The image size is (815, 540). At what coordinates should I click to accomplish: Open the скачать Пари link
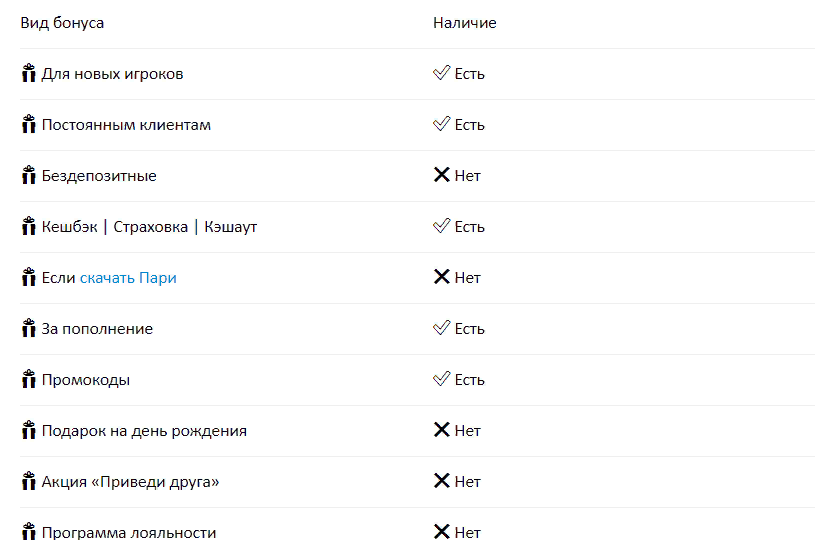point(128,278)
